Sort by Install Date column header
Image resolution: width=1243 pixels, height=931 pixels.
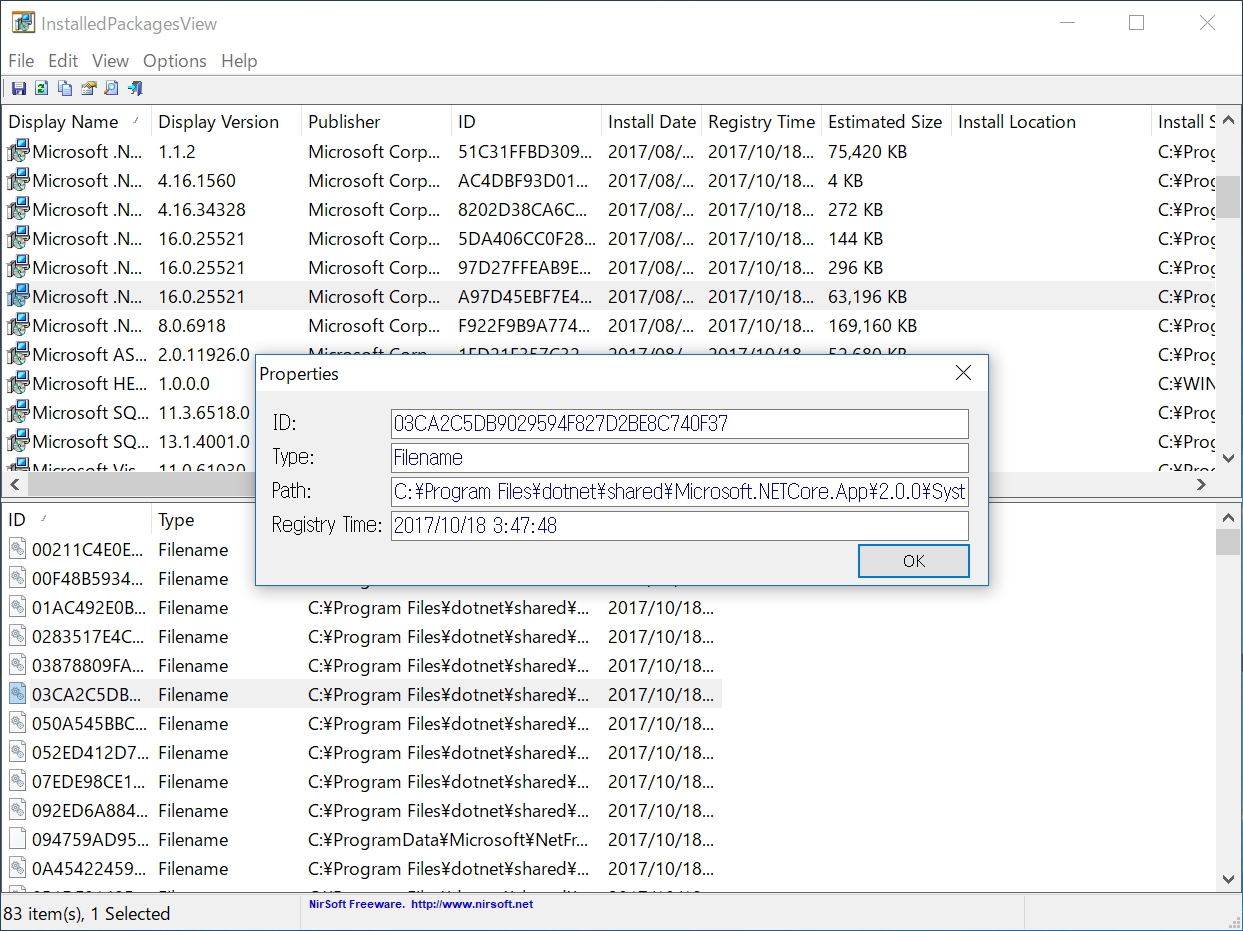[x=651, y=122]
